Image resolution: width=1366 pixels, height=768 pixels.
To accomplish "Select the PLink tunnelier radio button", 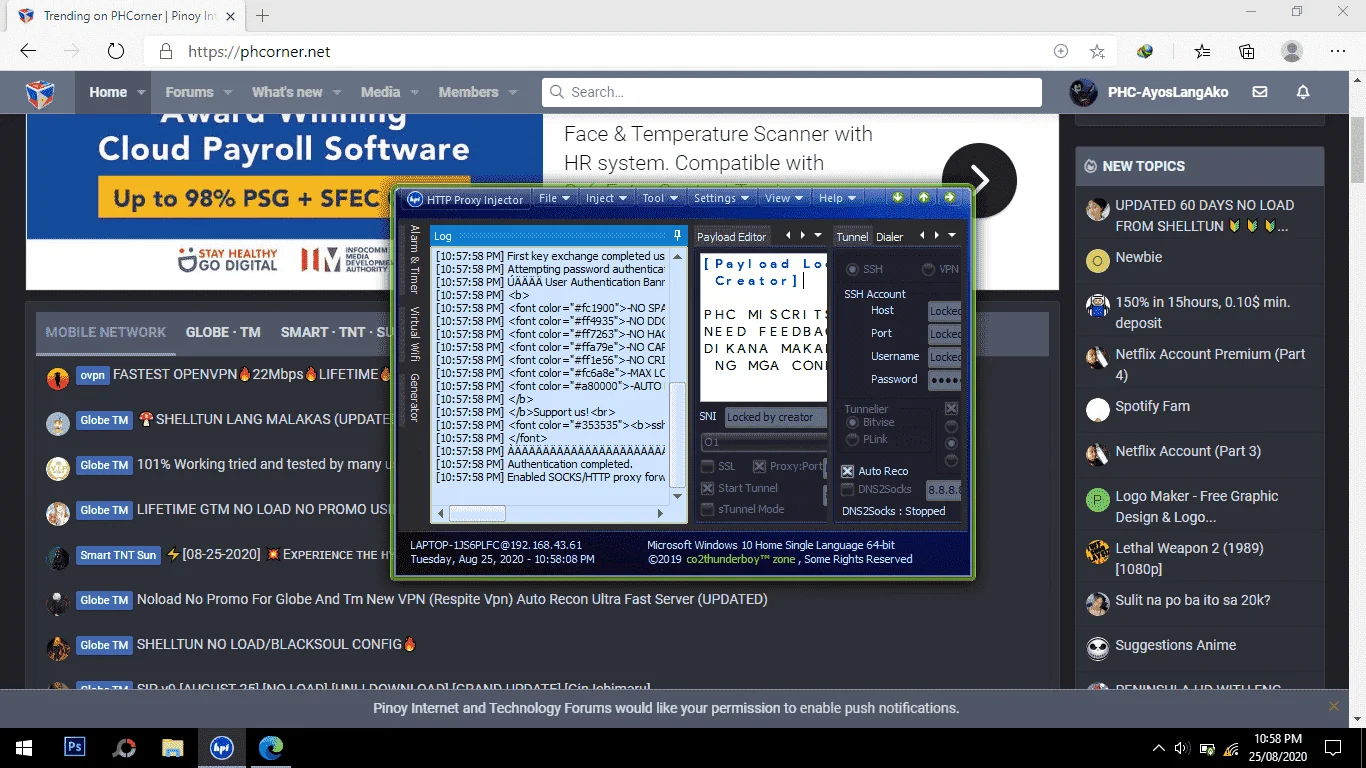I will point(852,439).
